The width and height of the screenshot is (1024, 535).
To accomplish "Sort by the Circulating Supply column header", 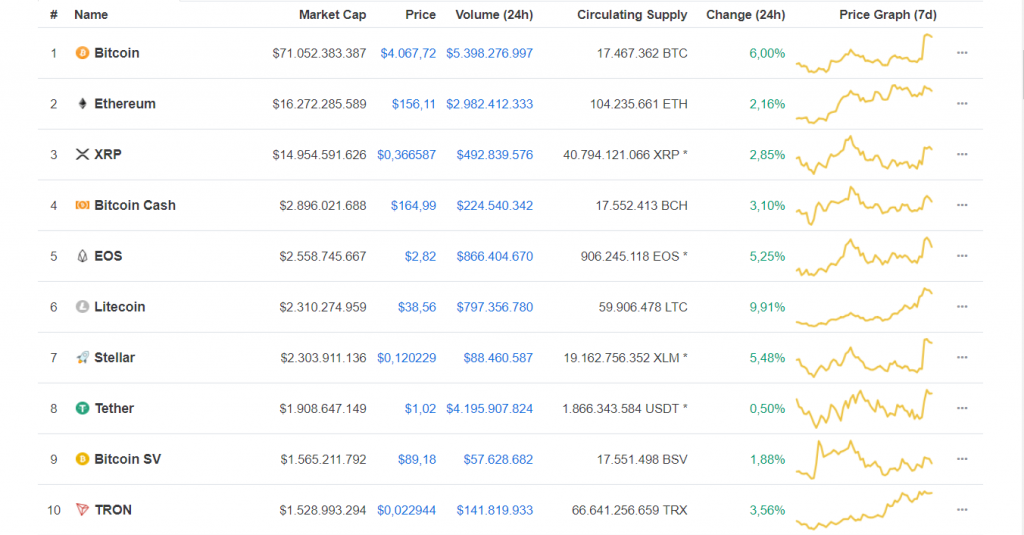I will (x=632, y=14).
